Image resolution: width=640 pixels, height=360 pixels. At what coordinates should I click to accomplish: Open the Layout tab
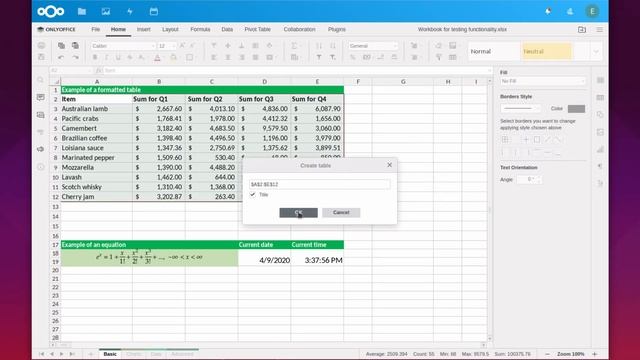[x=170, y=29]
